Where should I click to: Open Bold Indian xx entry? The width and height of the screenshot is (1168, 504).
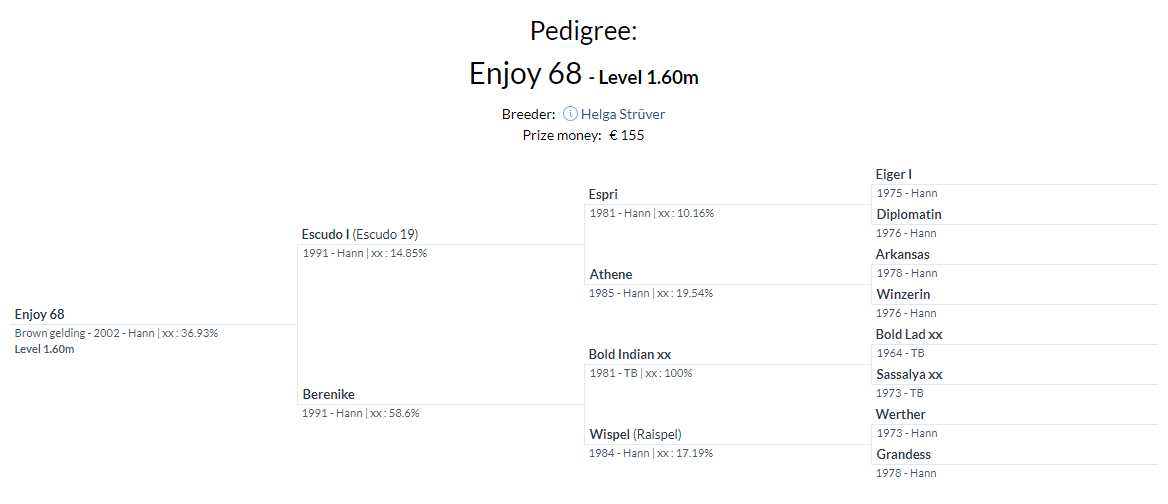(x=629, y=354)
